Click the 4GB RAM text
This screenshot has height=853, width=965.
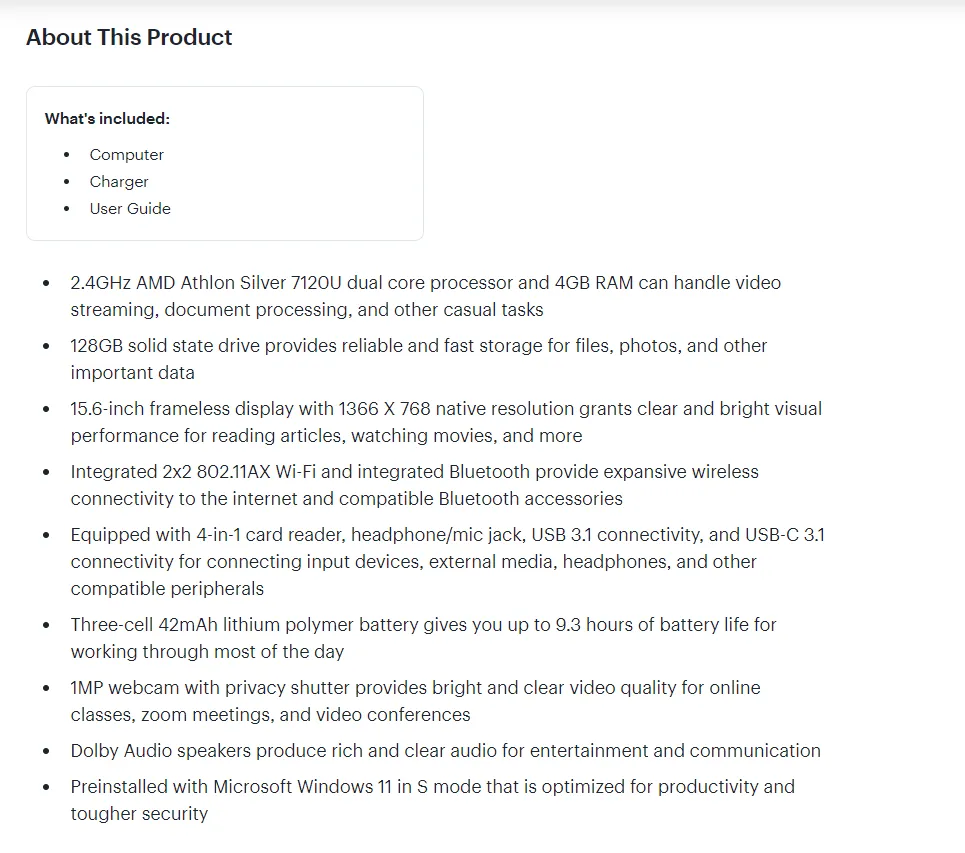pos(593,282)
